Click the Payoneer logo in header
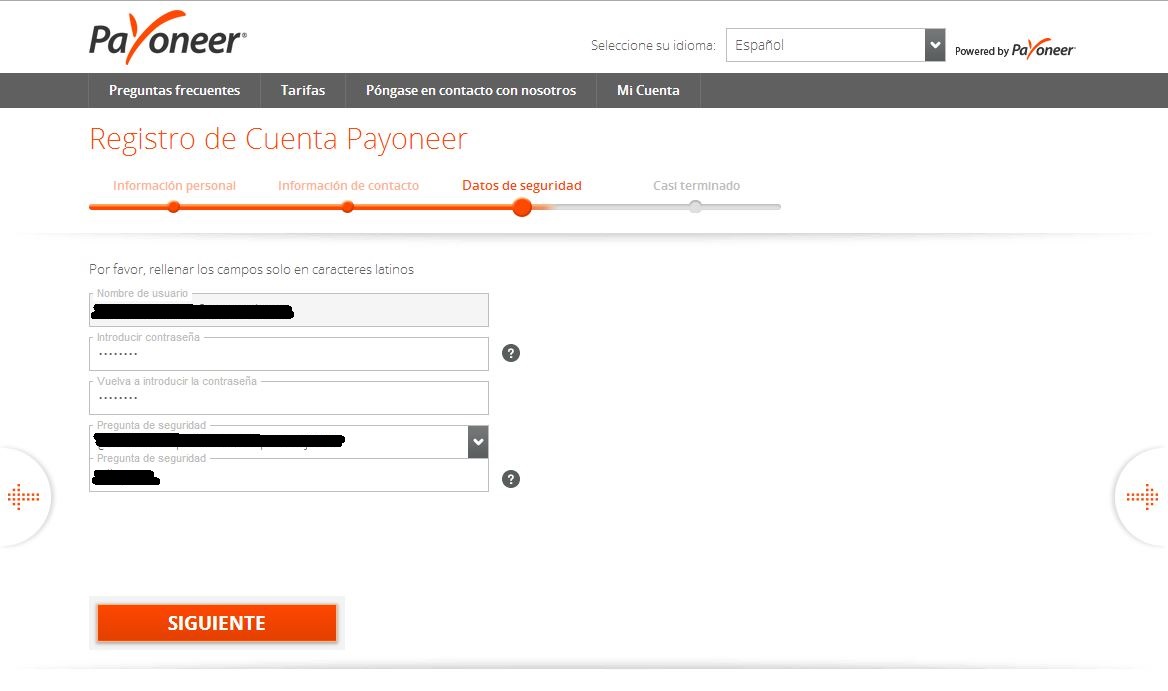 pyautogui.click(x=167, y=39)
